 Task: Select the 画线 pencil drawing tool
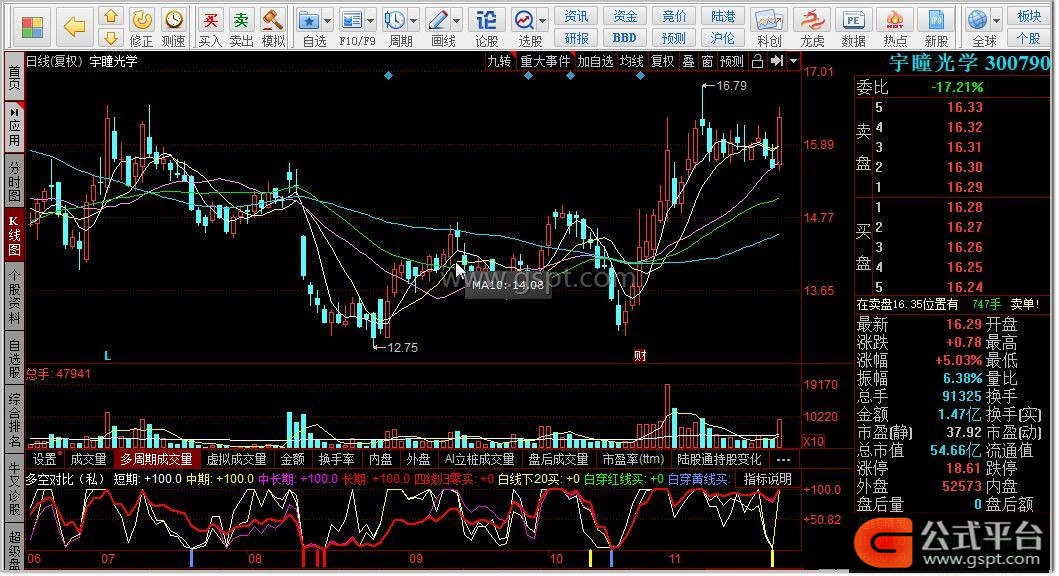pos(438,20)
